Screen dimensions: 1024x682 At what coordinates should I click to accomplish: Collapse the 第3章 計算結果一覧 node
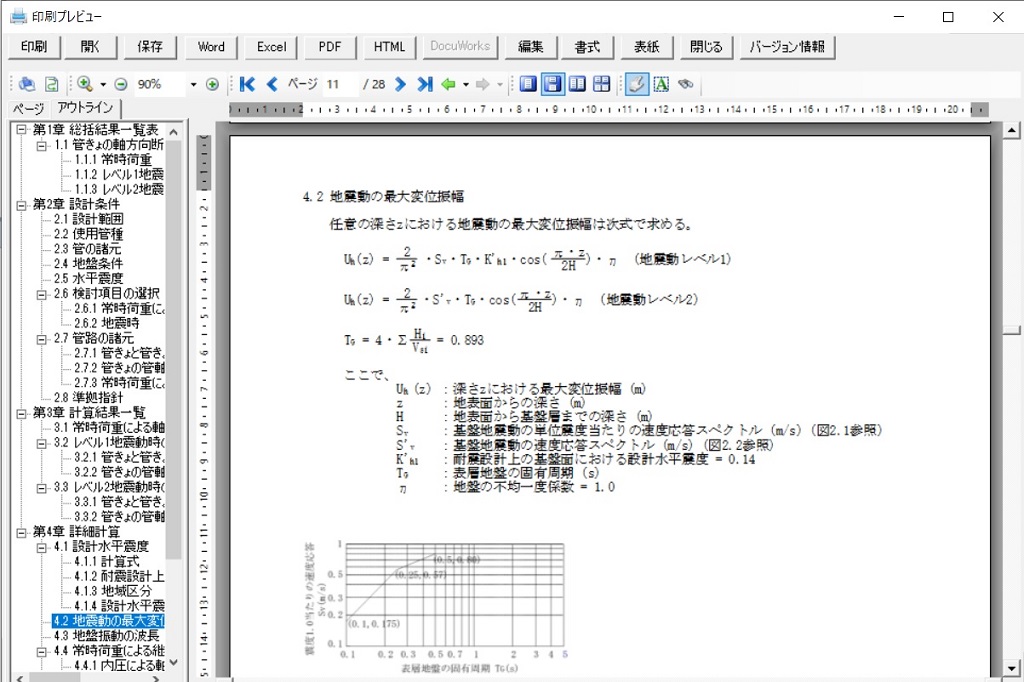pyautogui.click(x=22, y=413)
